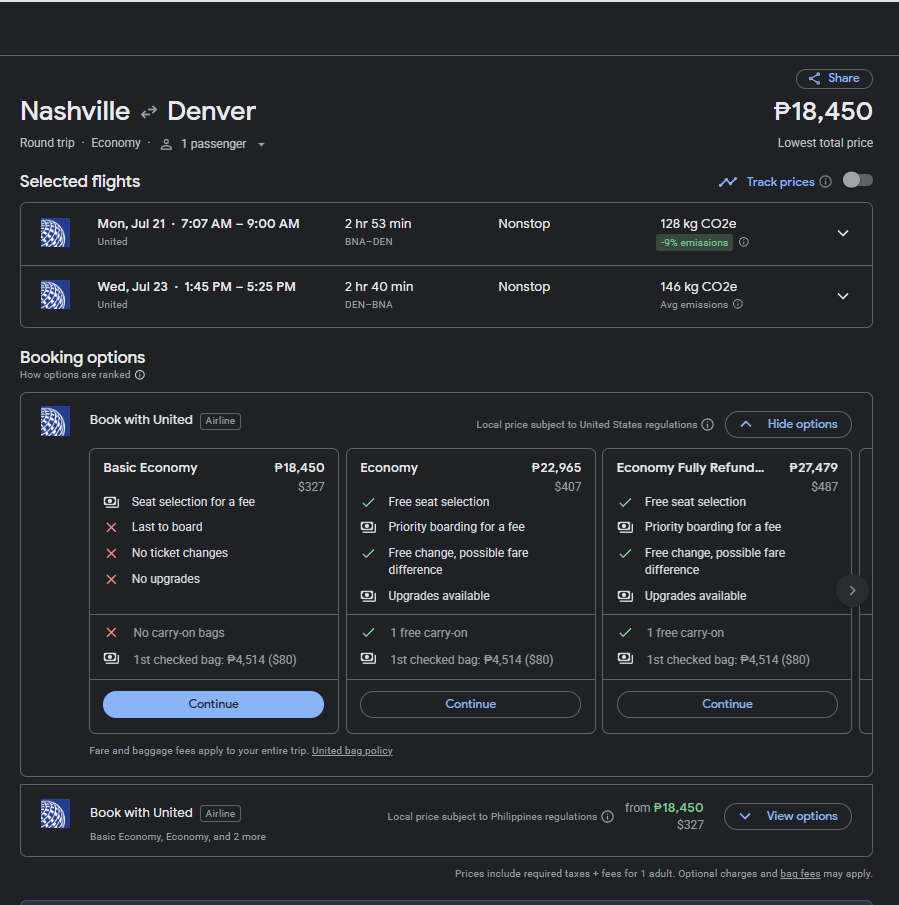Click the X icon next to Last to board

pyautogui.click(x=111, y=527)
